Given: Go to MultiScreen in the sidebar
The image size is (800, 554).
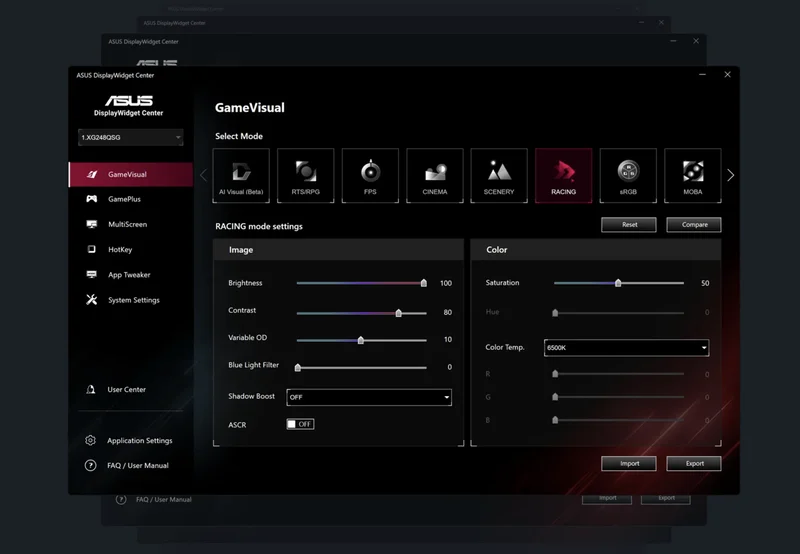Looking at the screenshot, I should point(127,224).
